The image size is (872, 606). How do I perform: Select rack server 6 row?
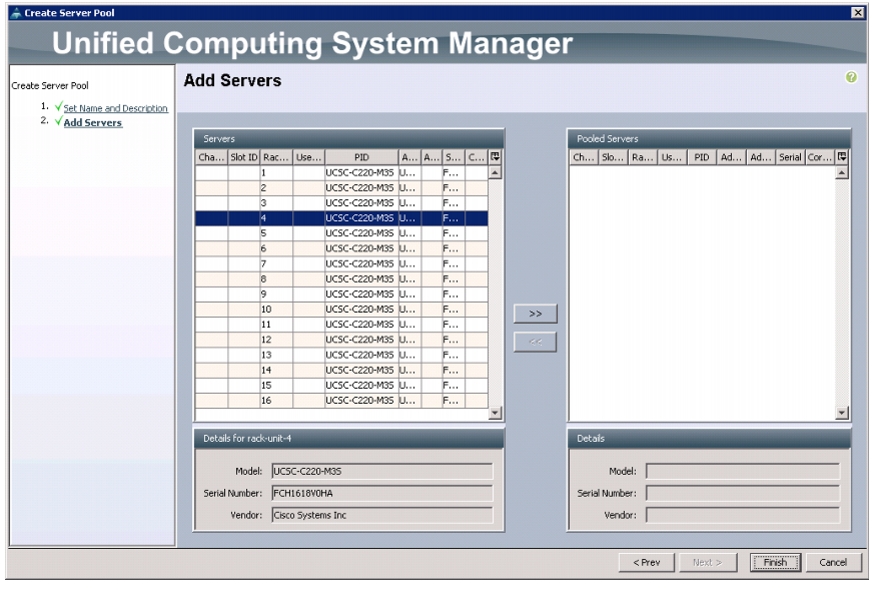click(x=341, y=249)
